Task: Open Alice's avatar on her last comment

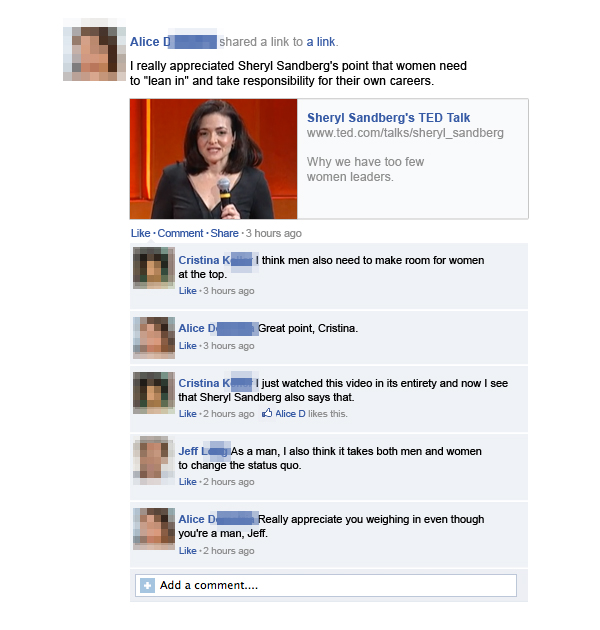Action: pos(154,528)
